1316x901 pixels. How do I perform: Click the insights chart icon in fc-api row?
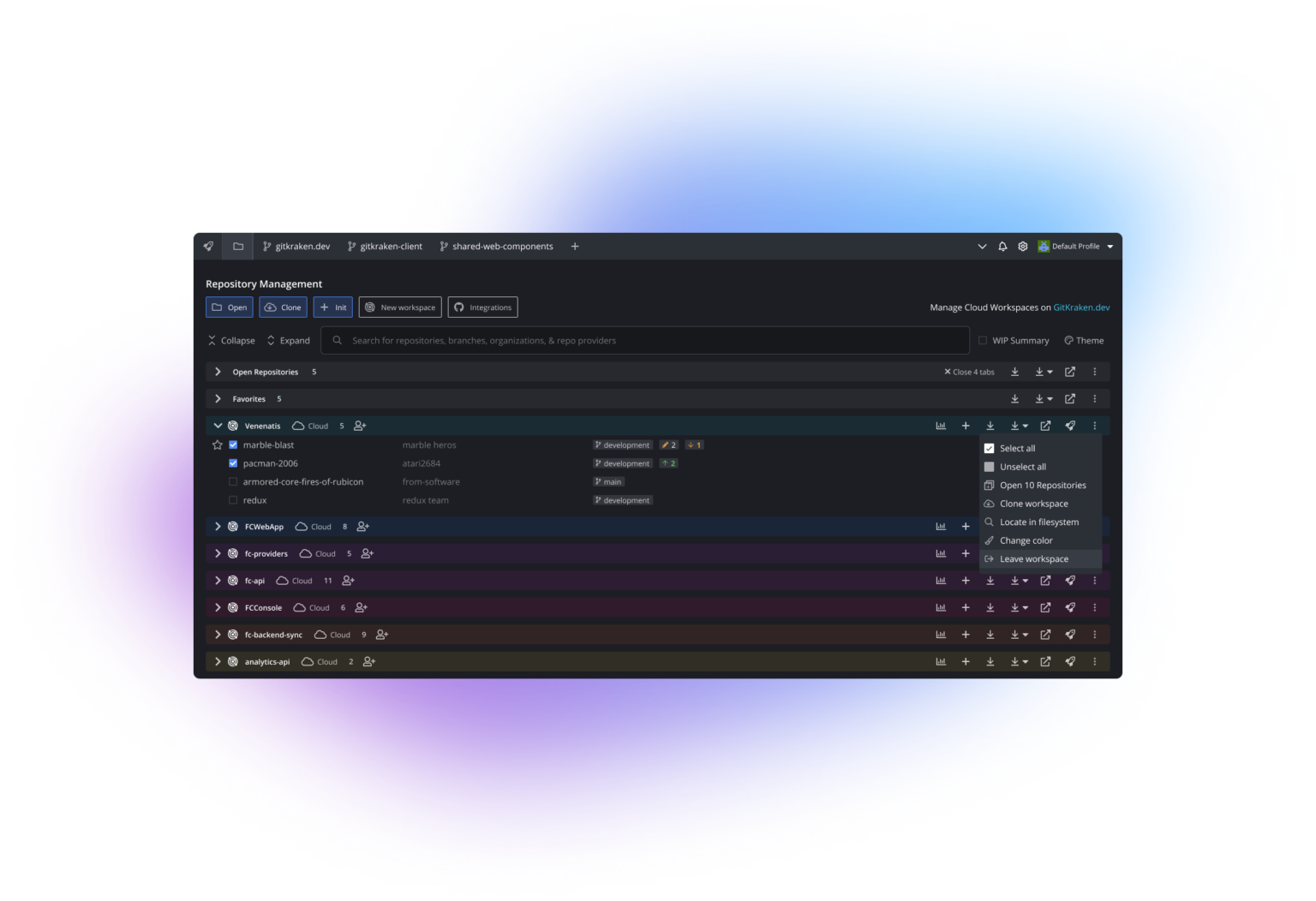point(941,581)
